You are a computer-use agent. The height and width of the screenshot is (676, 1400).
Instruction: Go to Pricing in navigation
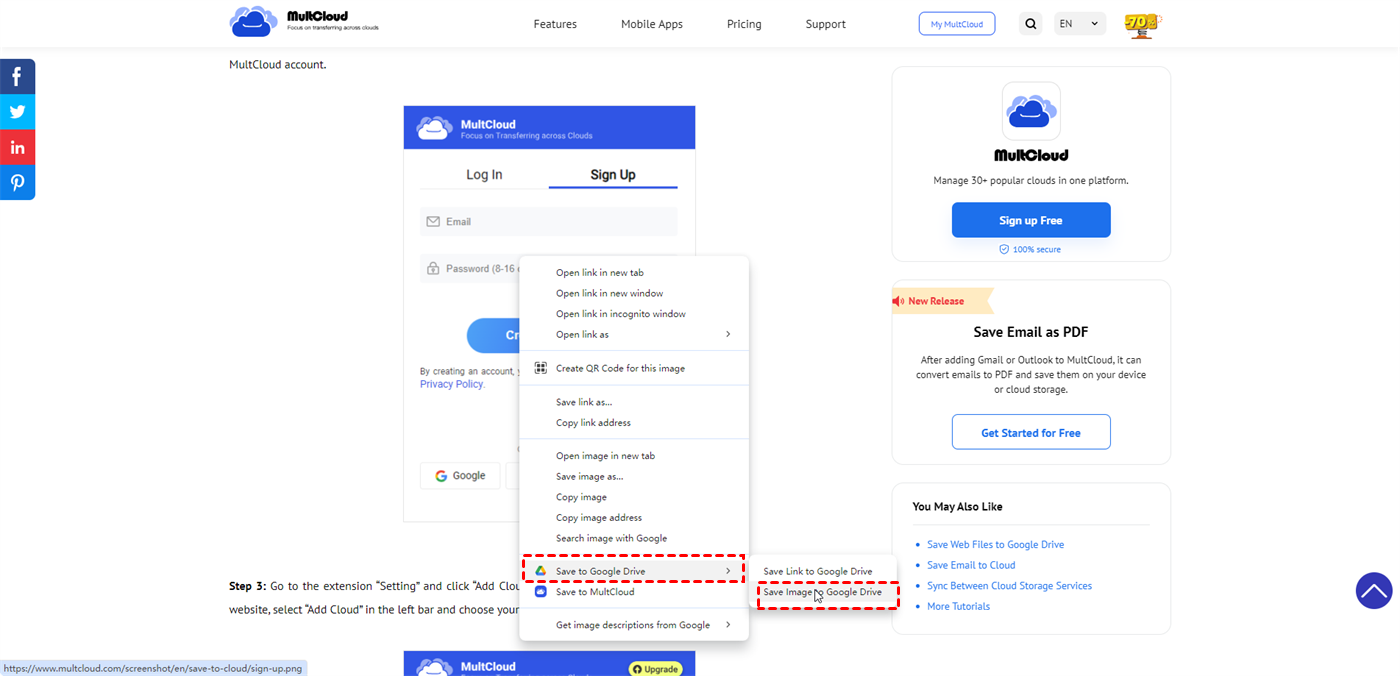[744, 24]
